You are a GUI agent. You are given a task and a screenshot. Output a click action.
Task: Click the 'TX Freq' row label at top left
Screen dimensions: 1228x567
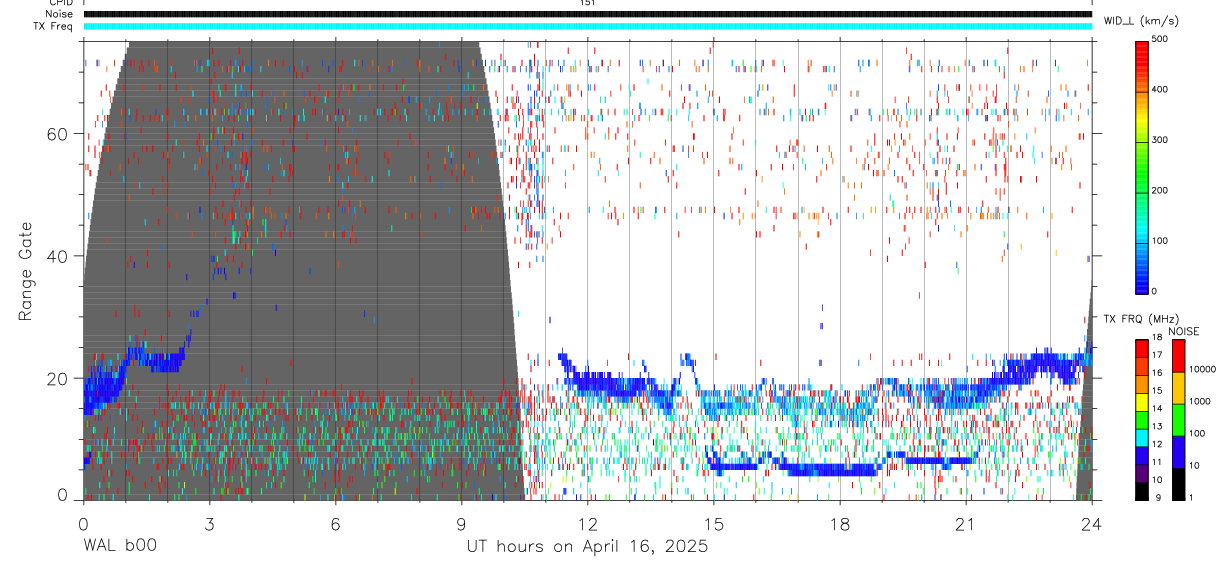(51, 26)
